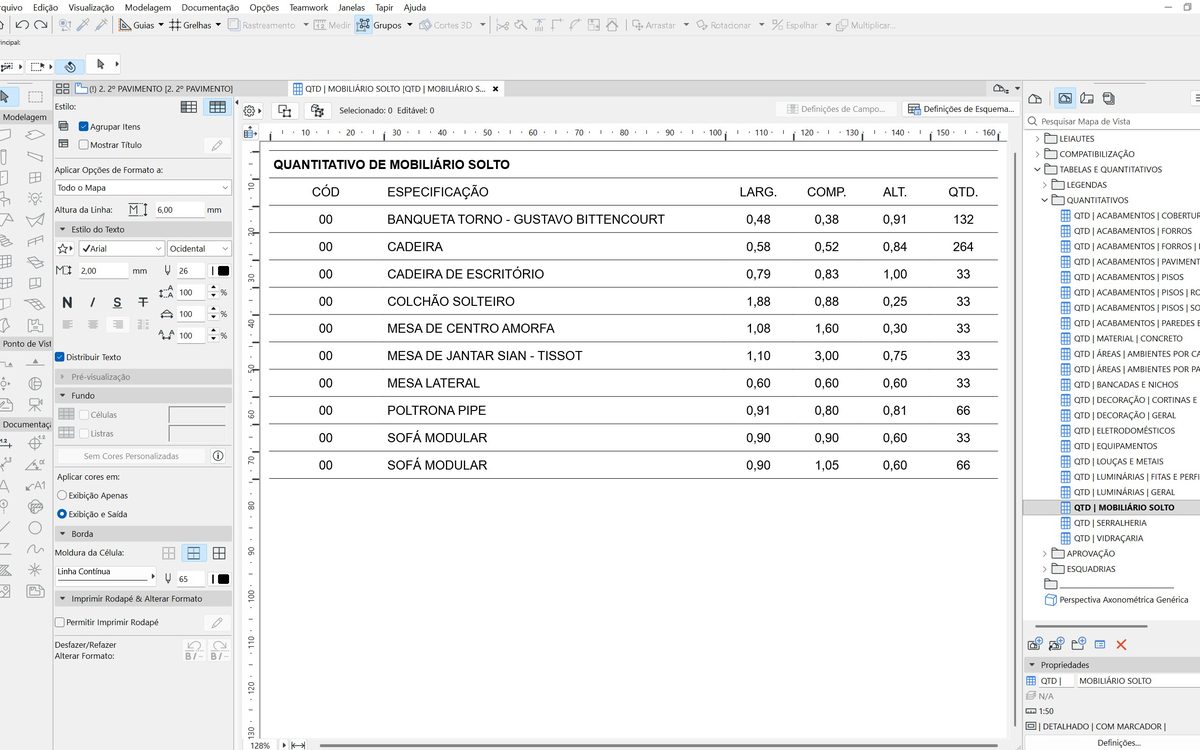This screenshot has height=750, width=1200.
Task: Choose the first table style icon
Action: [189, 106]
